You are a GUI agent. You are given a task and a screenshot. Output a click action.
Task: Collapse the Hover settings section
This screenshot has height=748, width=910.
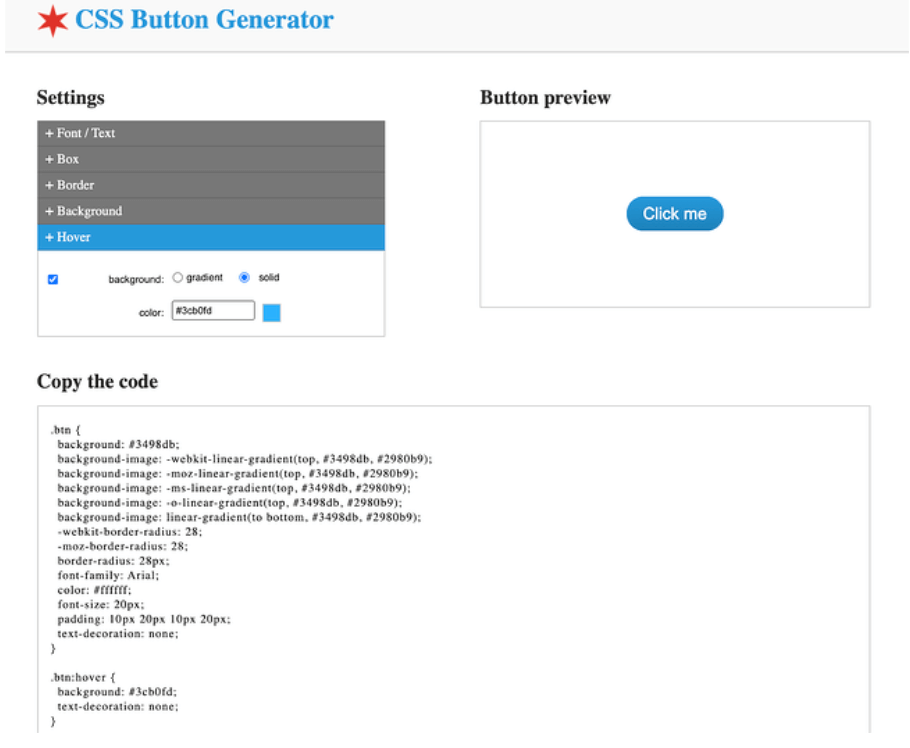click(211, 237)
